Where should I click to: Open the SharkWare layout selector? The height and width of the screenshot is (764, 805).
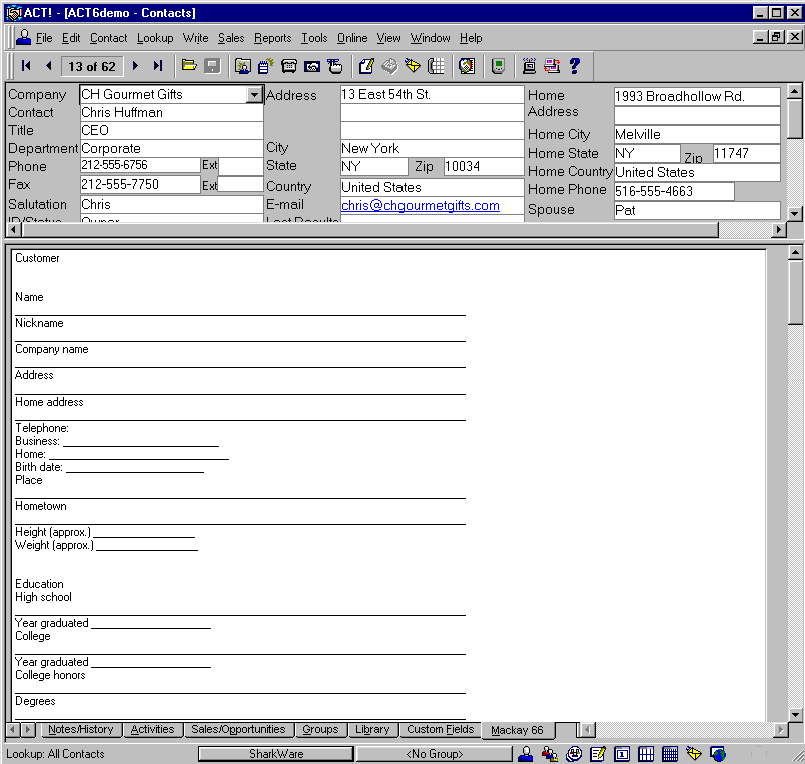click(276, 754)
